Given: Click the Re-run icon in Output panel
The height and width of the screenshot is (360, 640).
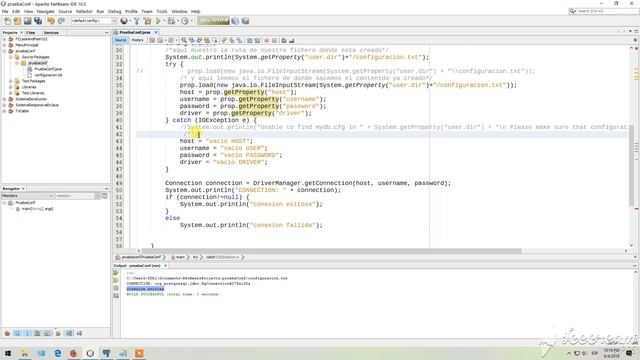Looking at the screenshot, I should 116,273.
